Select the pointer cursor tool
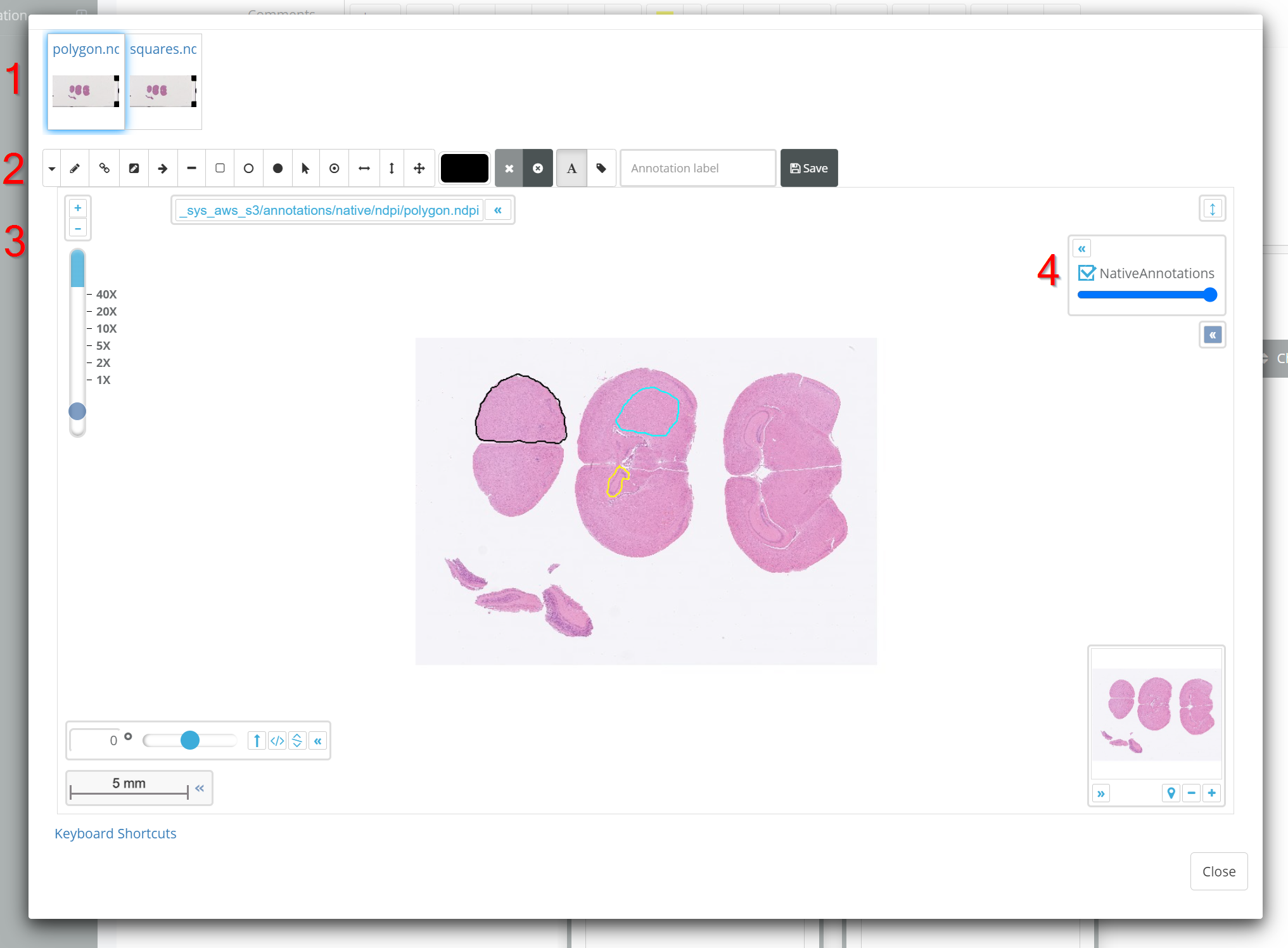This screenshot has height=948, width=1288. tap(305, 169)
